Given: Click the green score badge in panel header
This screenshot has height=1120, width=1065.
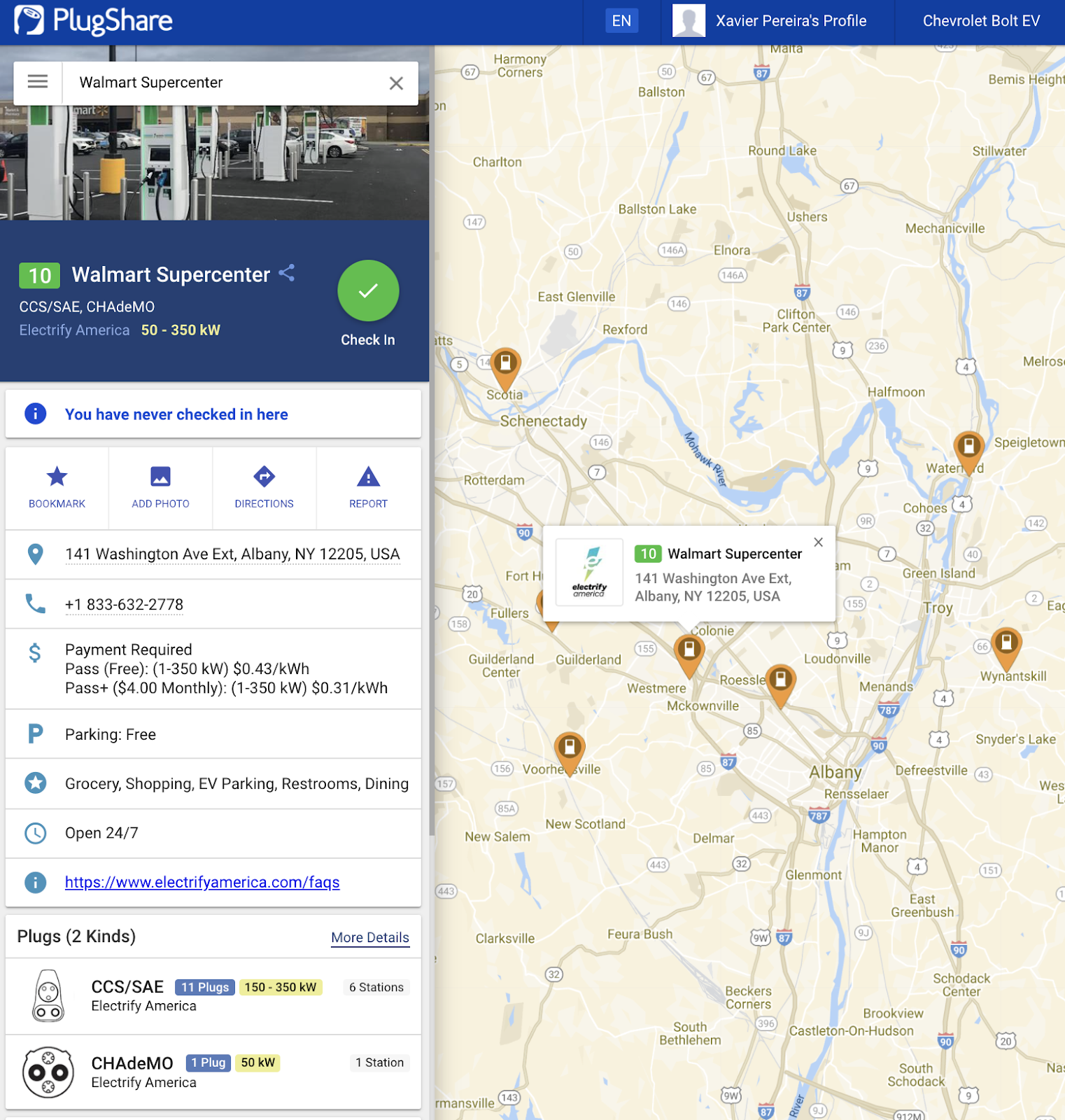Looking at the screenshot, I should click(x=40, y=276).
